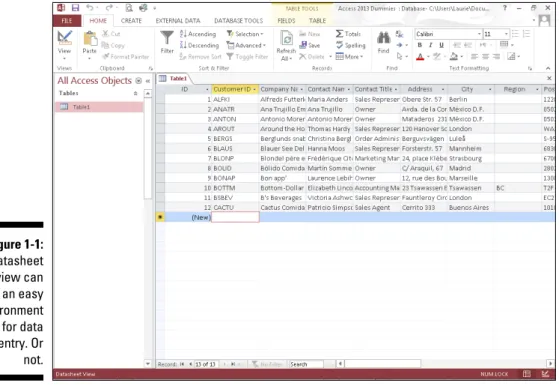Click the Redo arrow in the title bar
The height and width of the screenshot is (386, 559).
point(109,8)
